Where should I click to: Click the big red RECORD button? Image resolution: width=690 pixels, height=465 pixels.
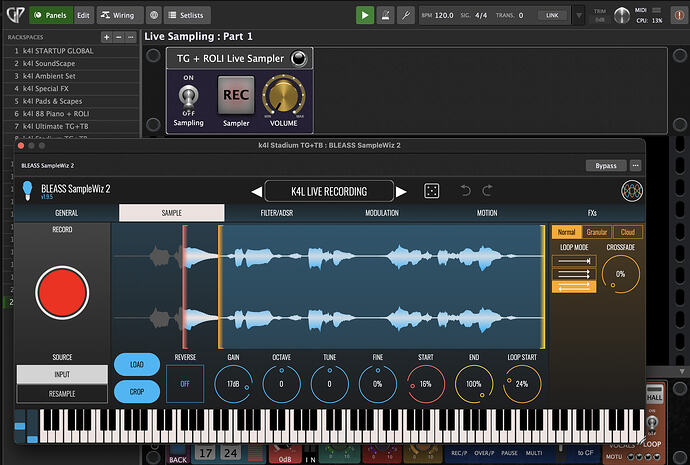coord(62,293)
